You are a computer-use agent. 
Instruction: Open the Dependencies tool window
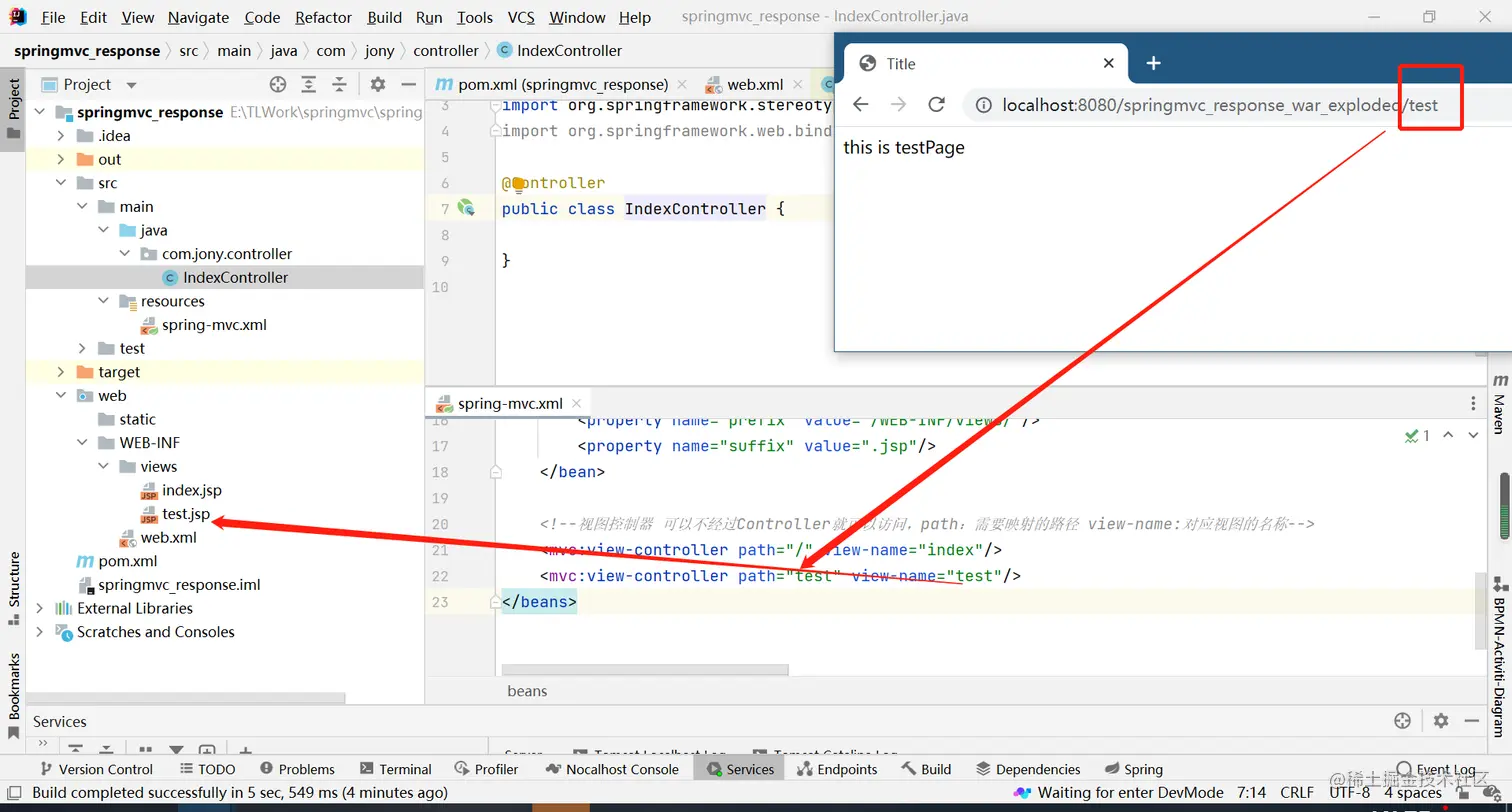(1028, 769)
